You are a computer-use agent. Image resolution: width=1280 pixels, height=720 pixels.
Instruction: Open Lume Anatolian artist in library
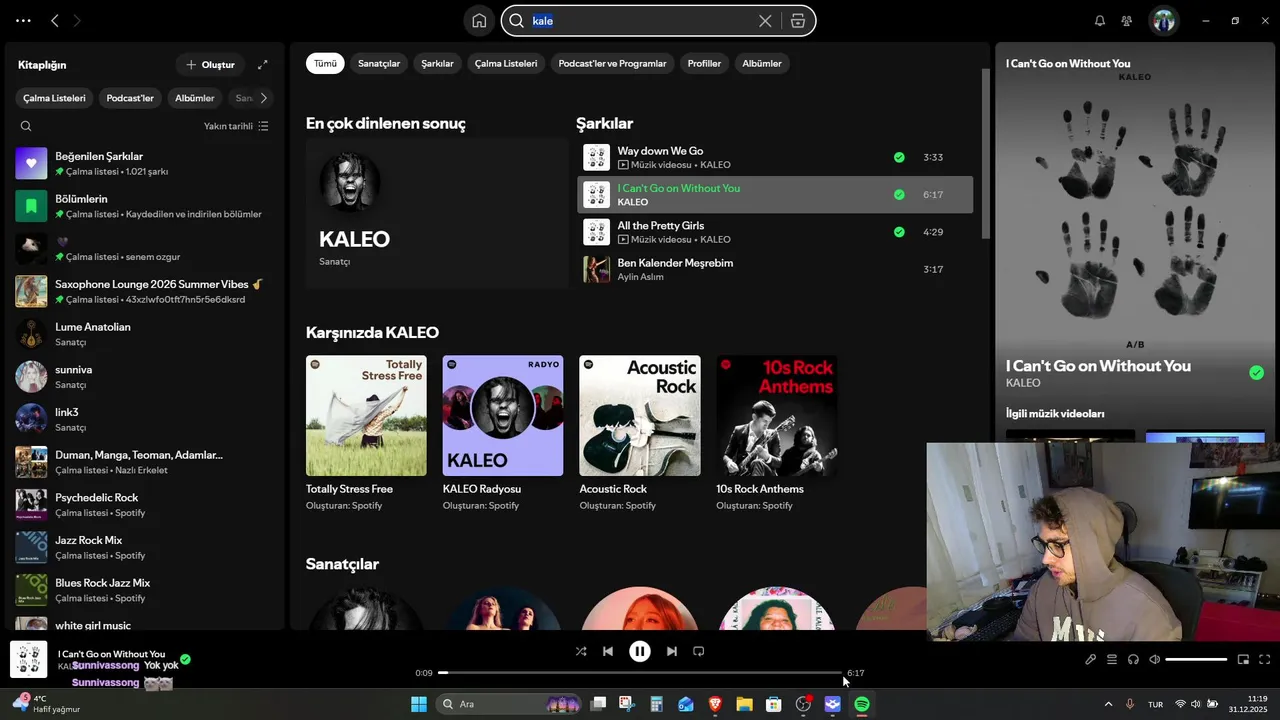145,334
